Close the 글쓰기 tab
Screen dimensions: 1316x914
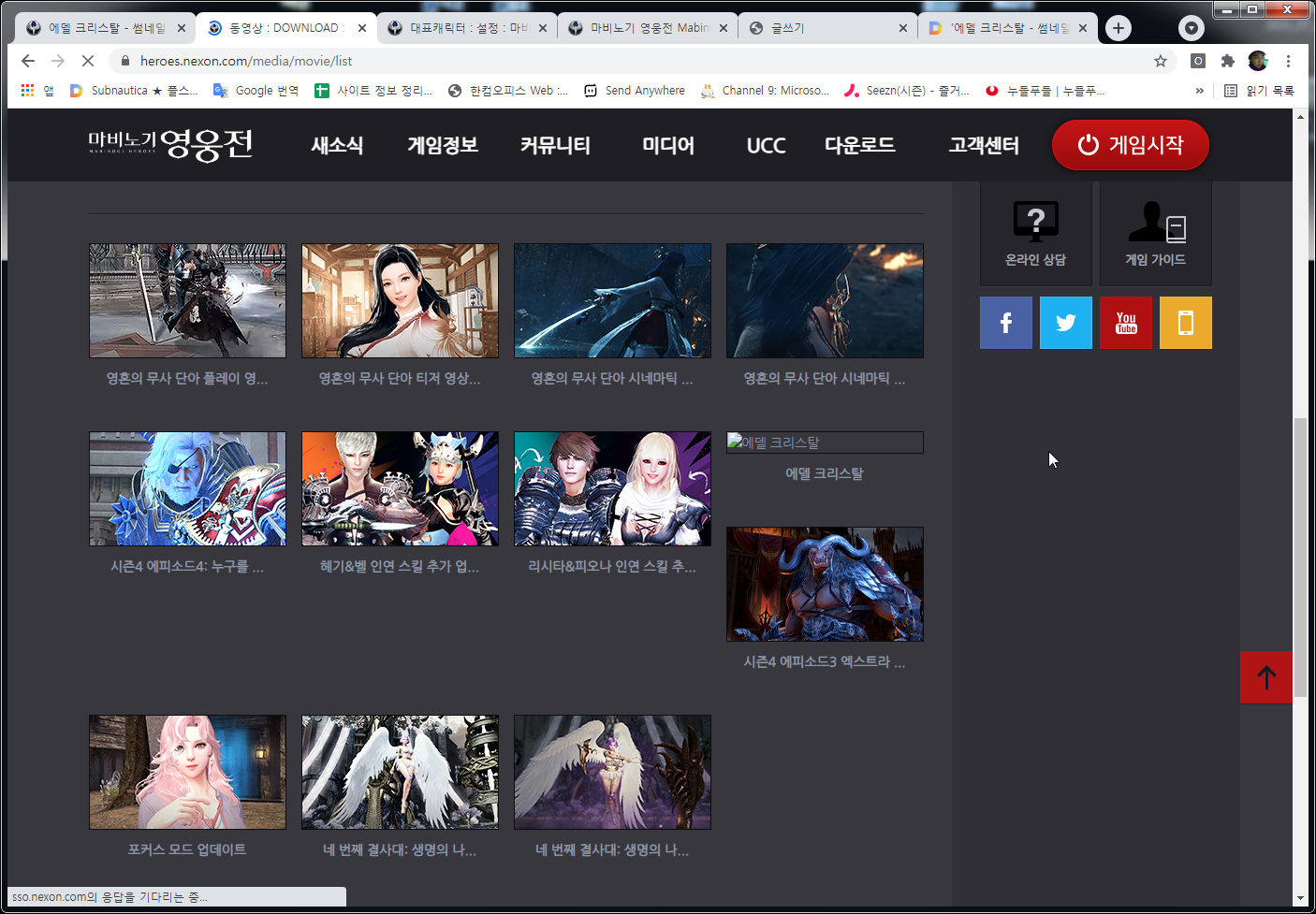pyautogui.click(x=903, y=28)
